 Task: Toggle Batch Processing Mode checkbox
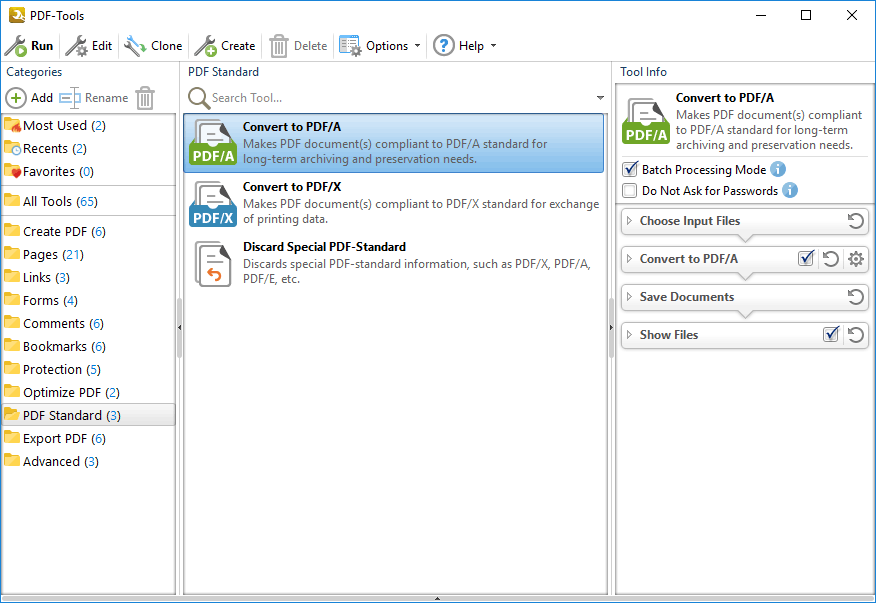tap(630, 169)
